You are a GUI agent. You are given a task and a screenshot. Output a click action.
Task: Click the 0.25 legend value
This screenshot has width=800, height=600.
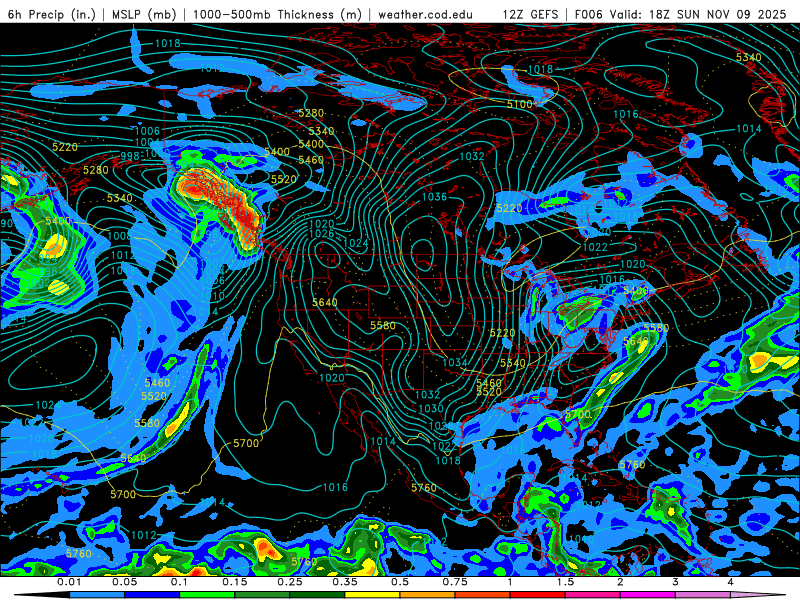point(290,582)
